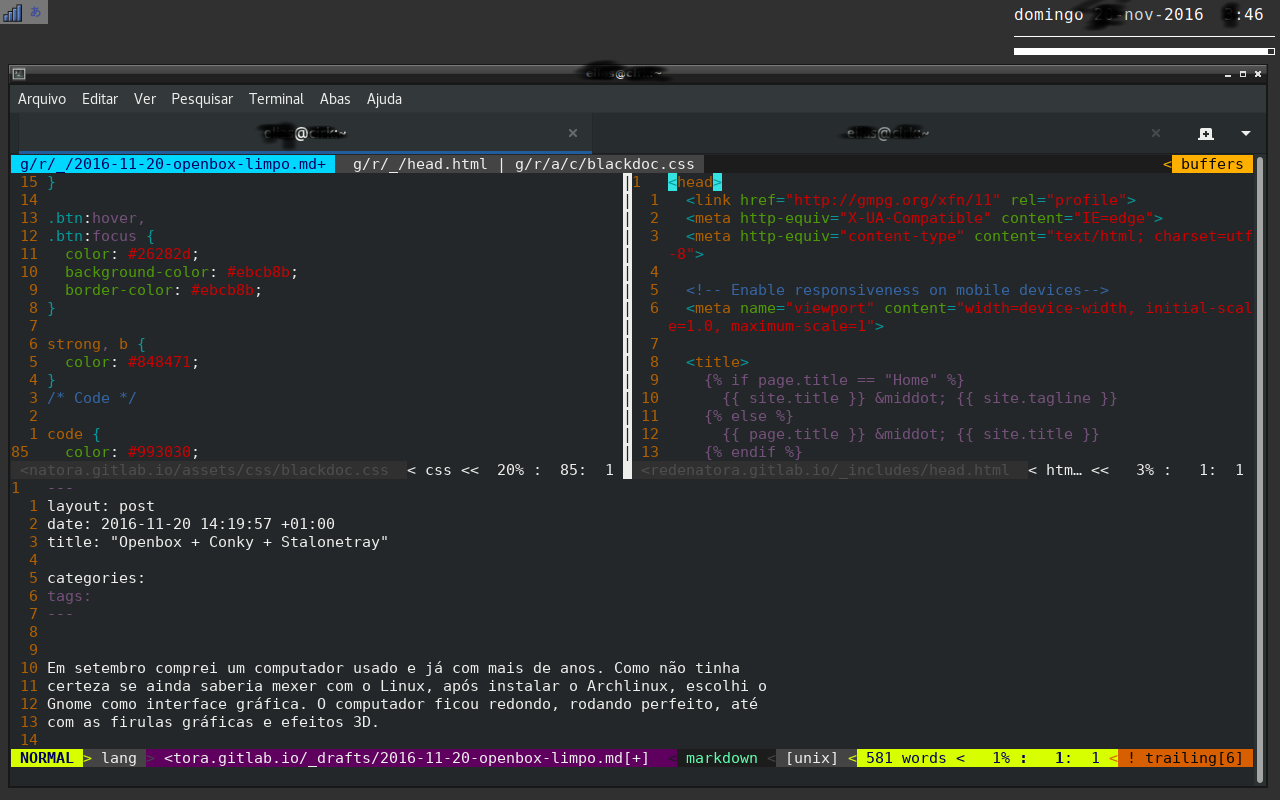
Task: Click the white conky progress bar
Action: coord(1144,51)
